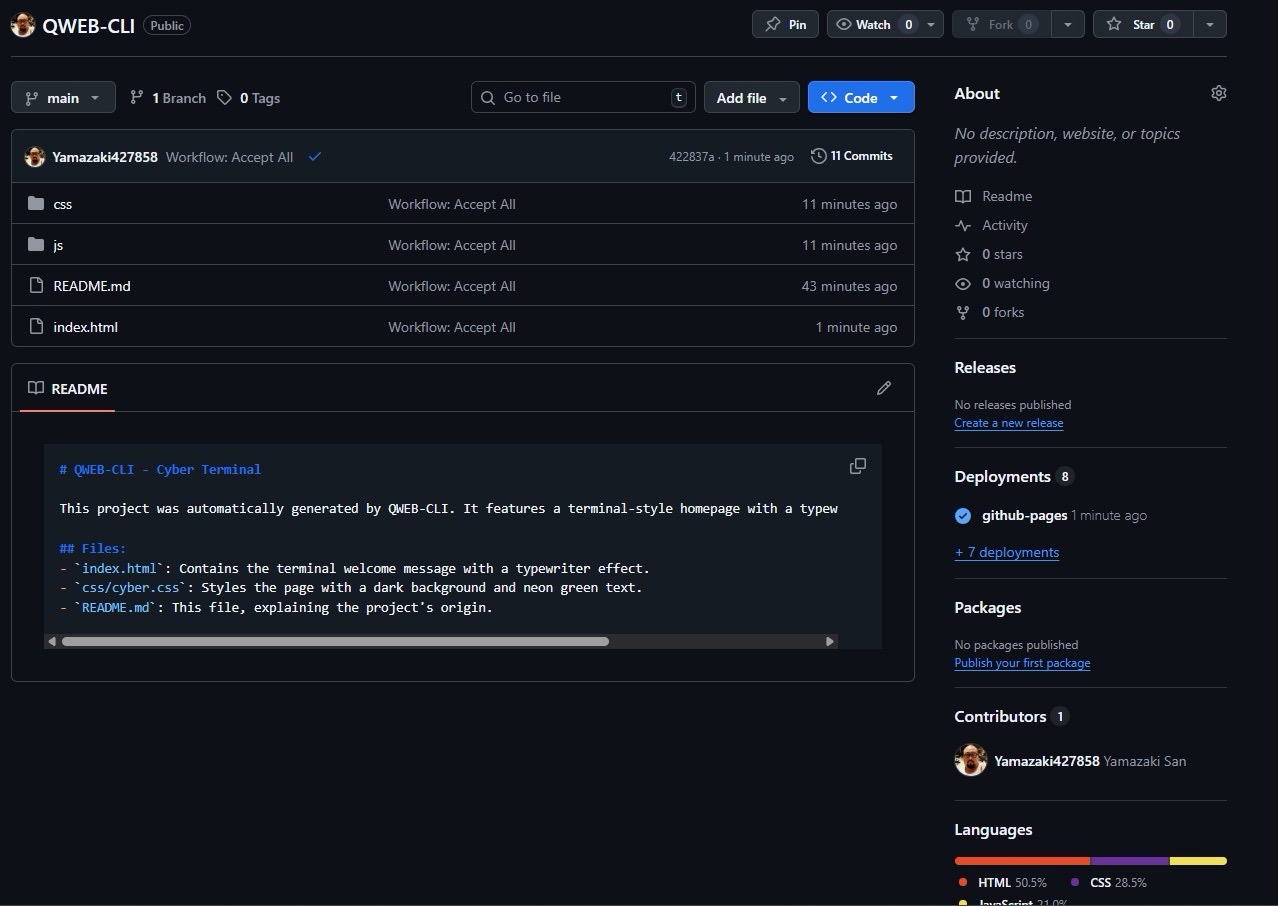
Task: Copy the README code block contents
Action: tap(858, 466)
